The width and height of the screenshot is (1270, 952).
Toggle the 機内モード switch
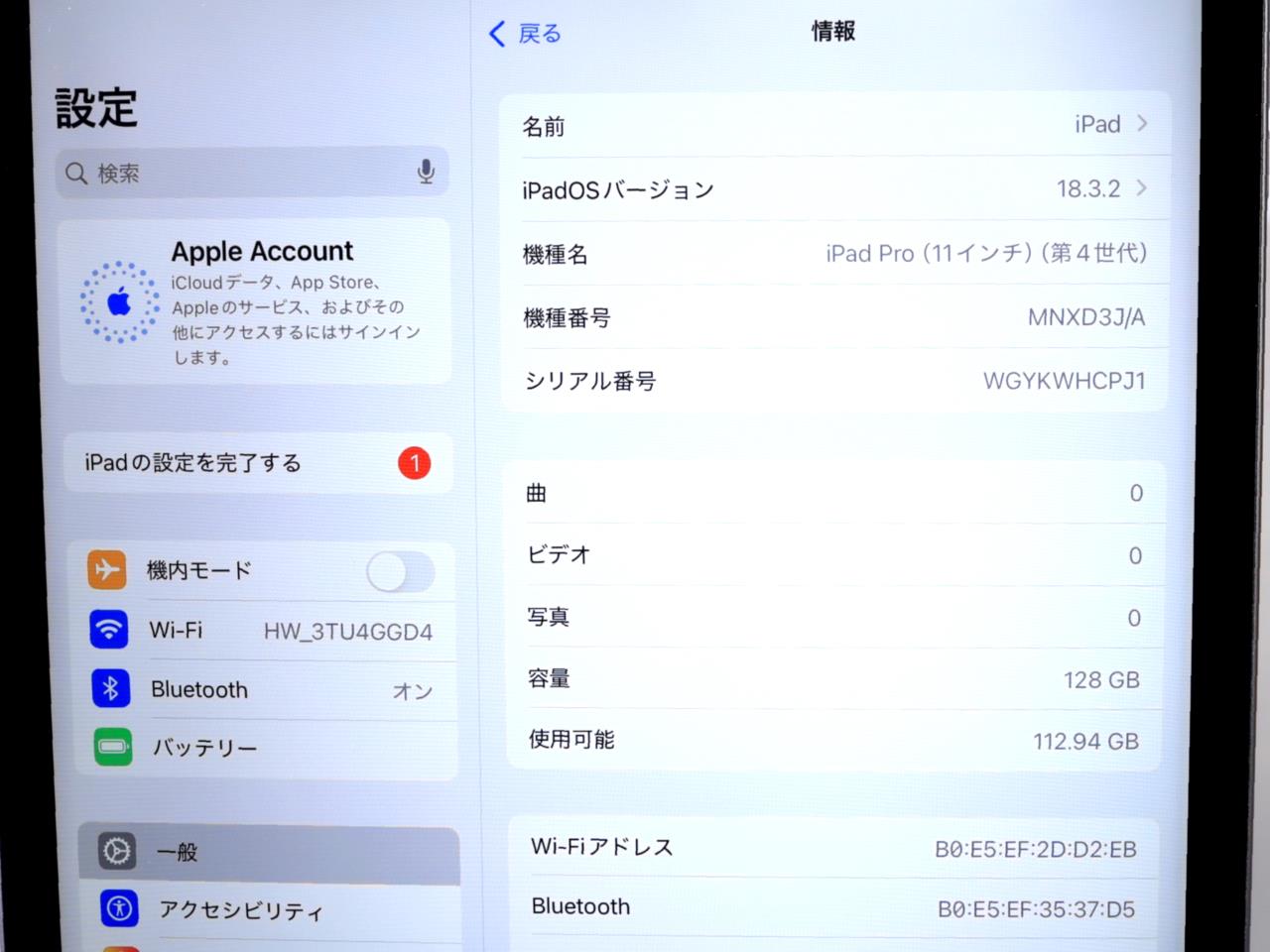point(401,572)
